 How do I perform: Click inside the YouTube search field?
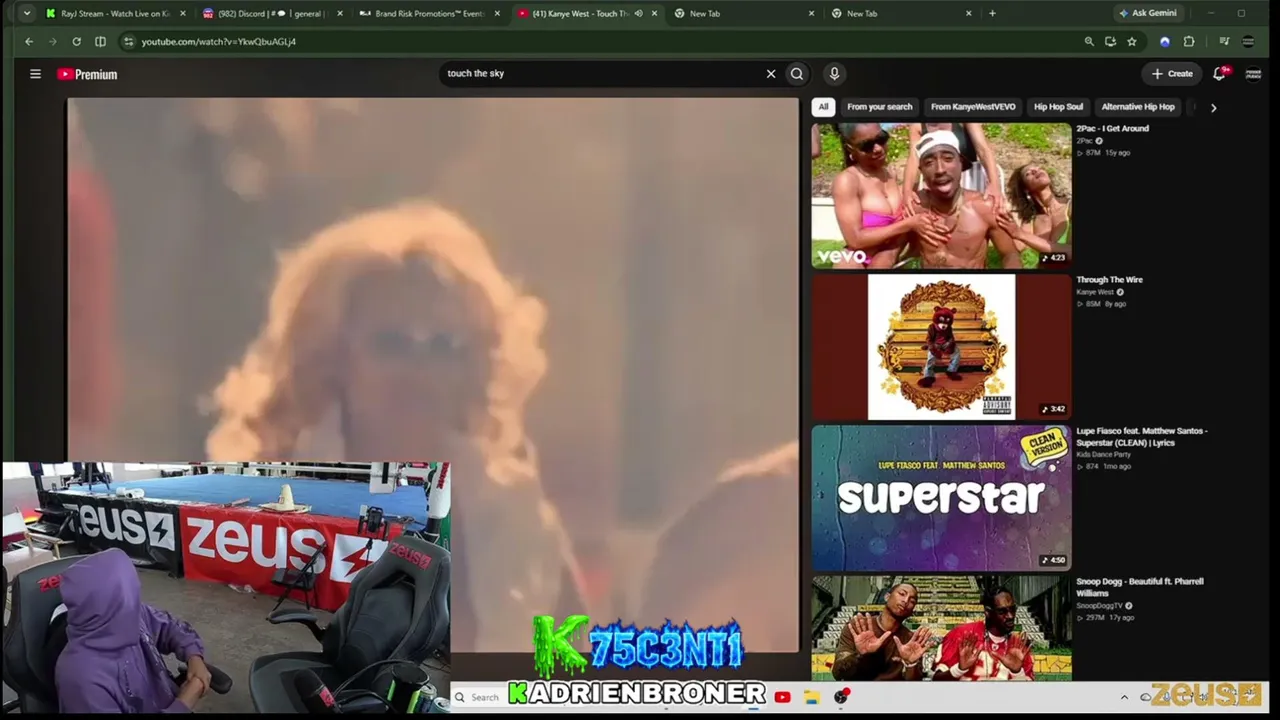(x=603, y=74)
